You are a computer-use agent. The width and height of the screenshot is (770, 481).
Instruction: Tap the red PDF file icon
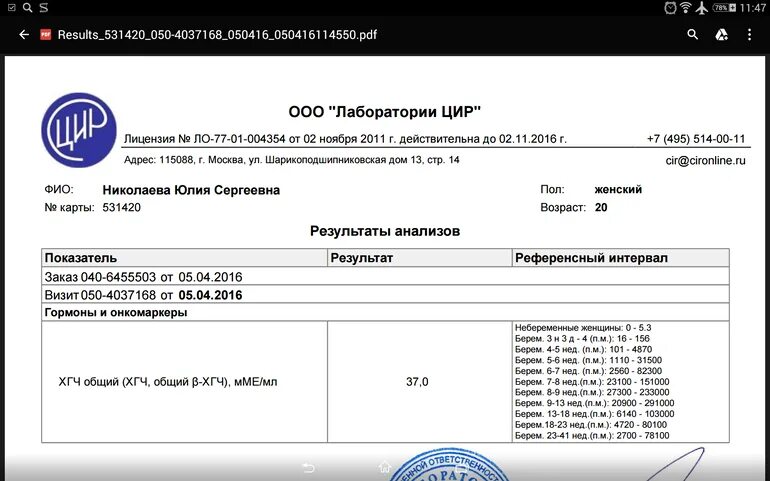(46, 34)
